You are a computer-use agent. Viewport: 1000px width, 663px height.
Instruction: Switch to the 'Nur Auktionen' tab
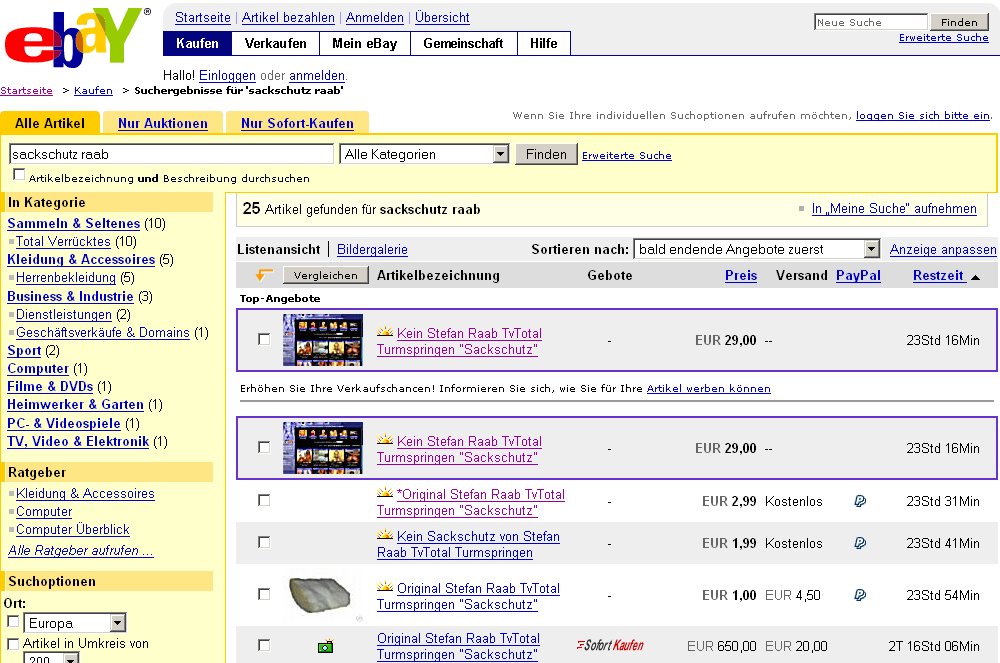(163, 124)
